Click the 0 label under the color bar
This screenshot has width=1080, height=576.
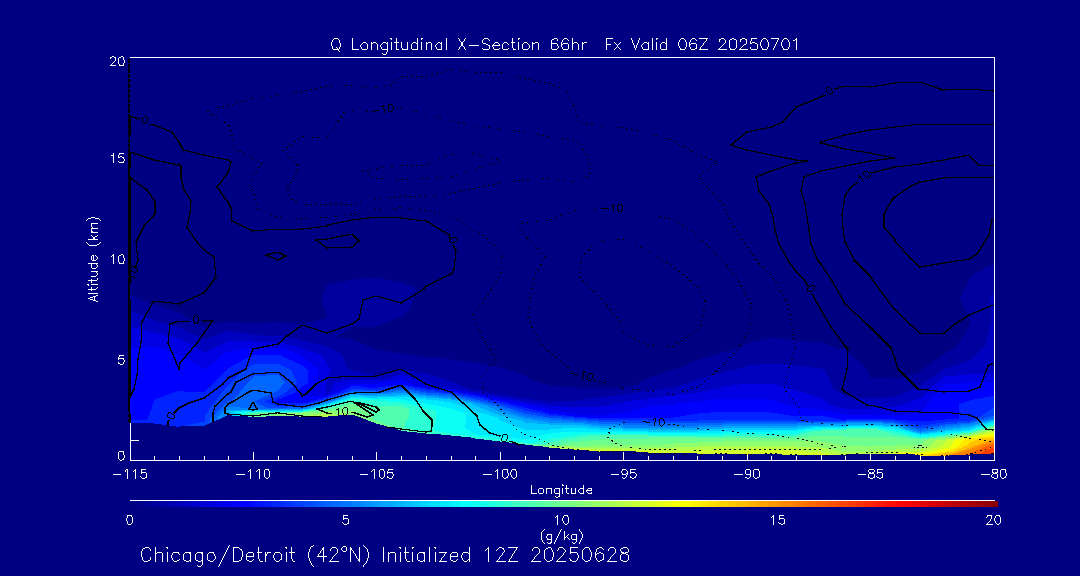tap(129, 521)
